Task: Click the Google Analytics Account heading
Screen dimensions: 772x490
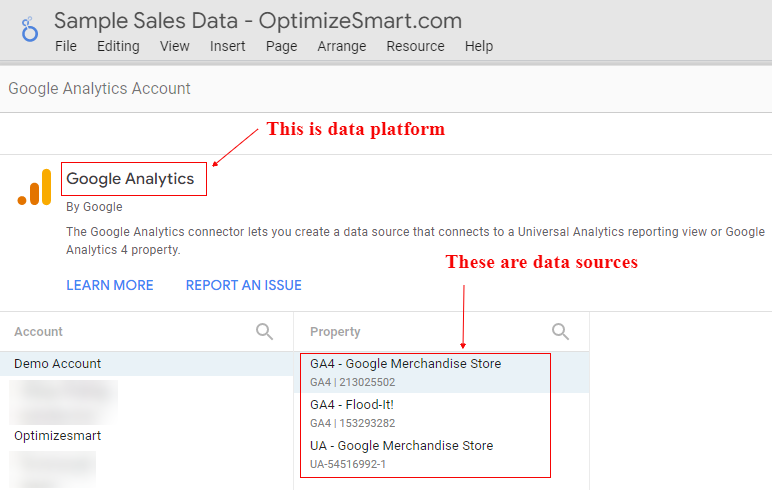Action: coord(99,89)
